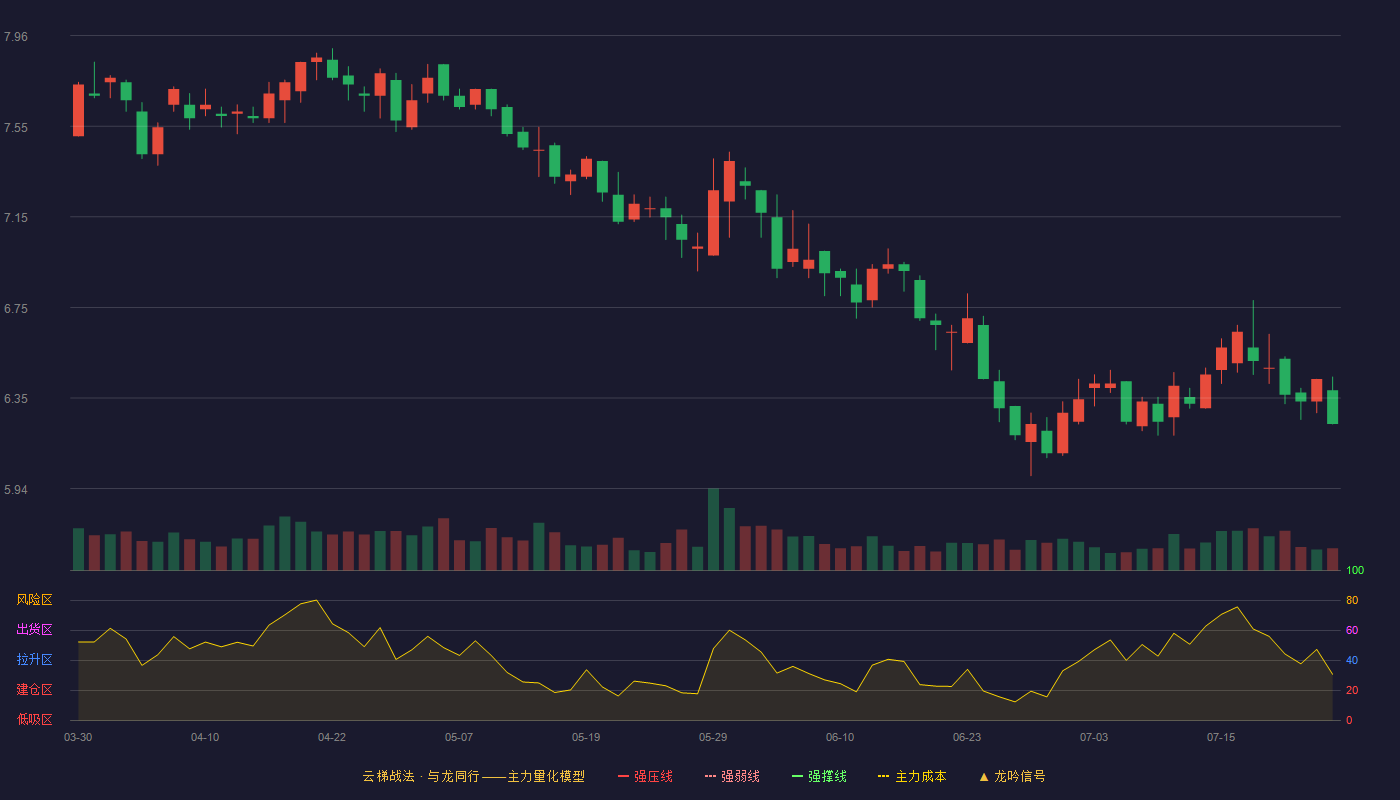The width and height of the screenshot is (1400, 800).
Task: Click the 6.35 price axis label
Action: pos(16,399)
